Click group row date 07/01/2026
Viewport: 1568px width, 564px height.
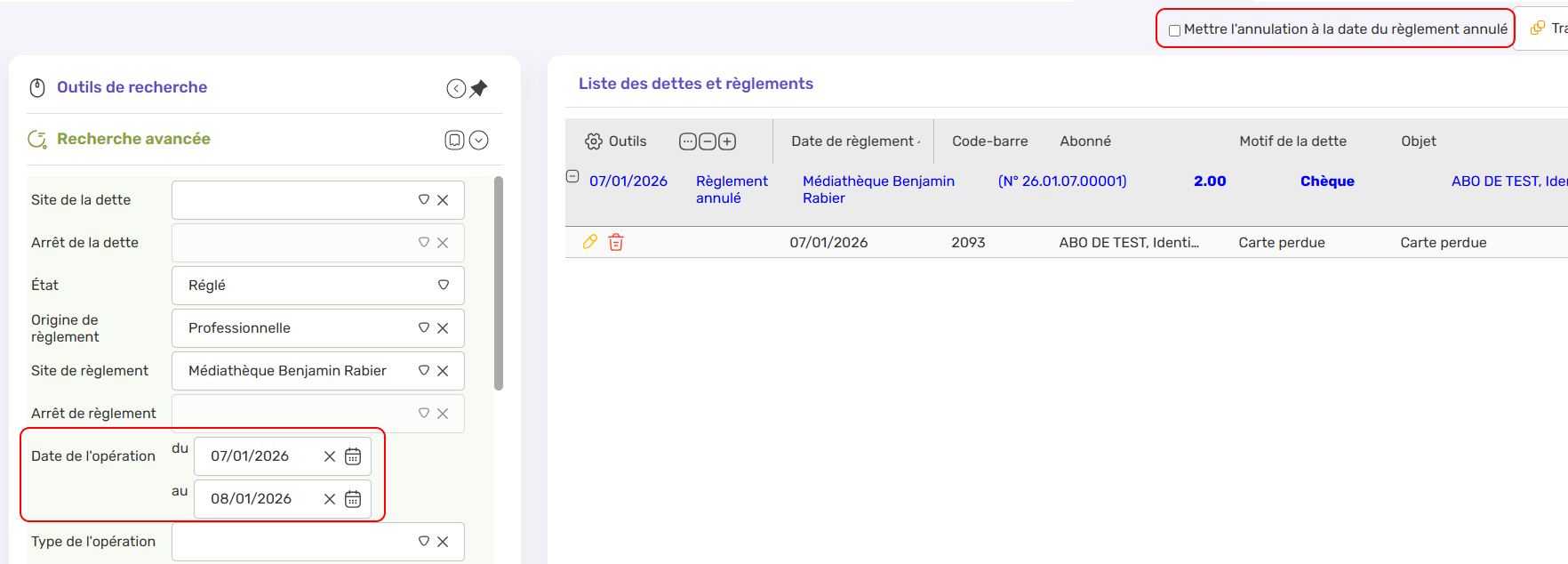(628, 181)
